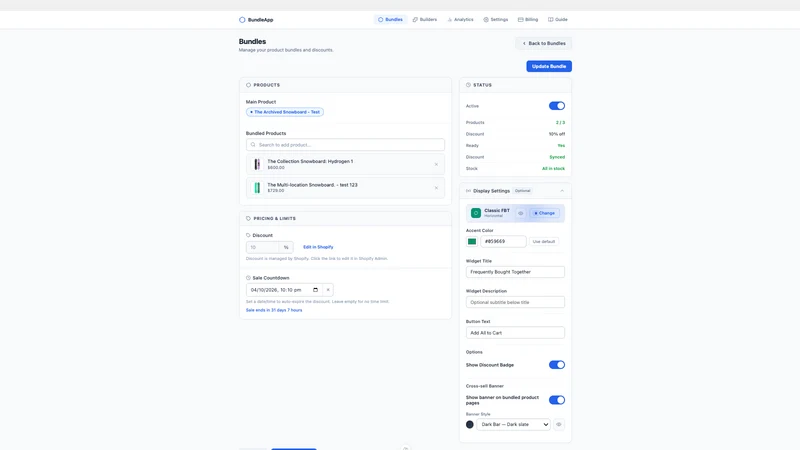Open the Guide tab
Viewport: 800px width, 450px height.
tap(558, 19)
